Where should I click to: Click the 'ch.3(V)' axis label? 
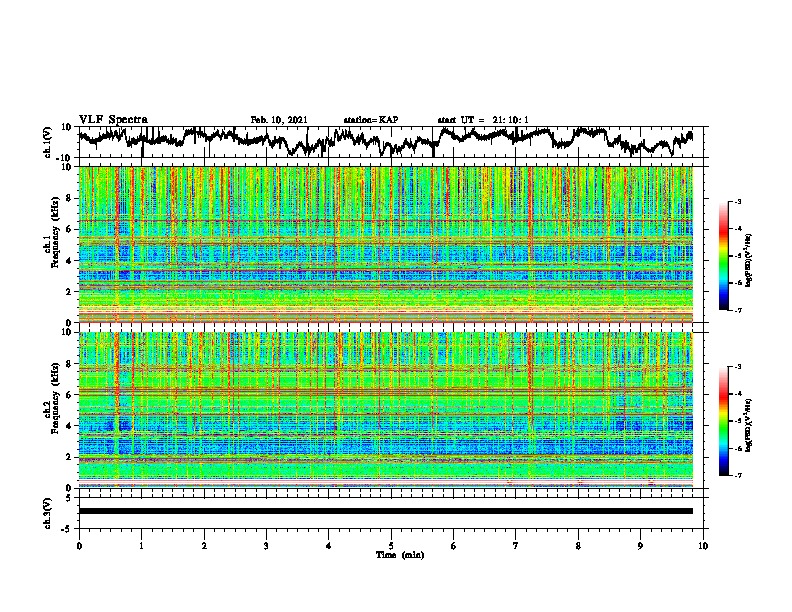click(48, 513)
